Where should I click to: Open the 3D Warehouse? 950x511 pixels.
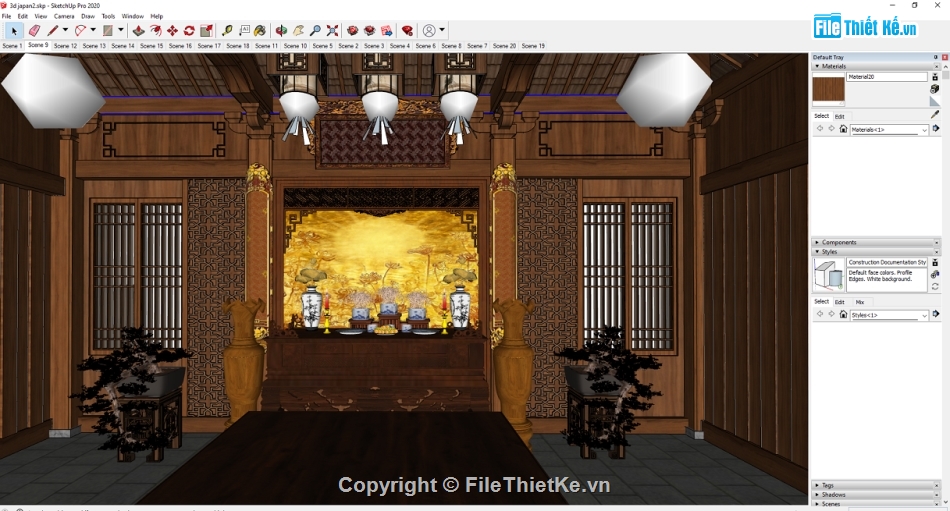point(353,30)
